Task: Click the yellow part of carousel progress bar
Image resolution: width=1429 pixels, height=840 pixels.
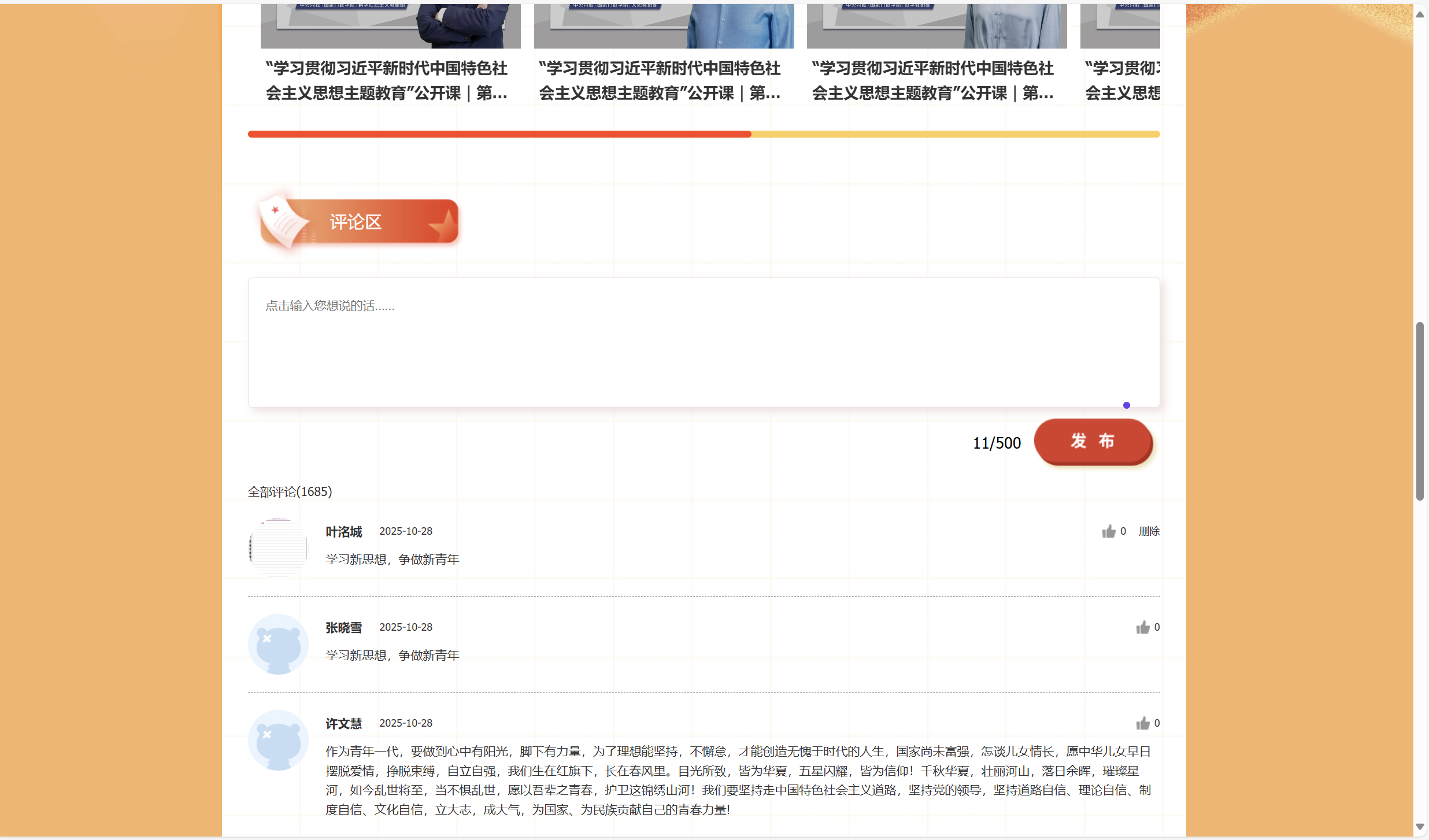Action: click(956, 134)
